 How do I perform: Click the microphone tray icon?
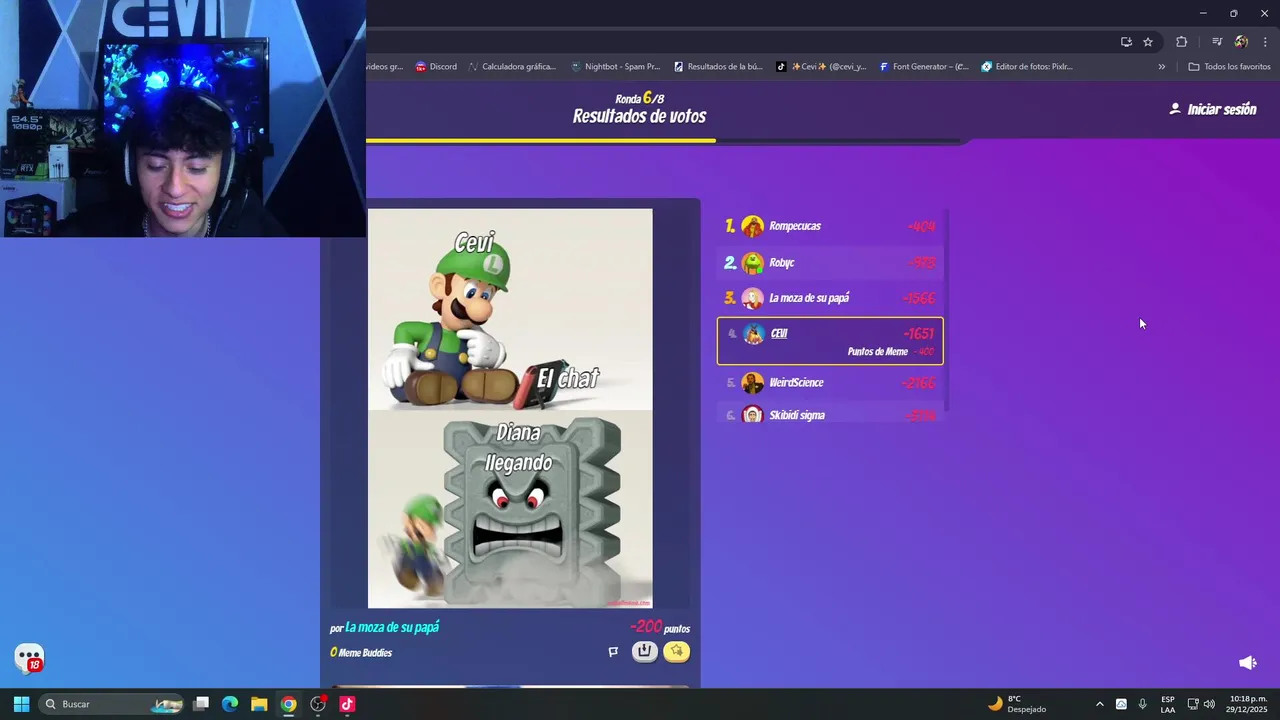(x=1142, y=704)
